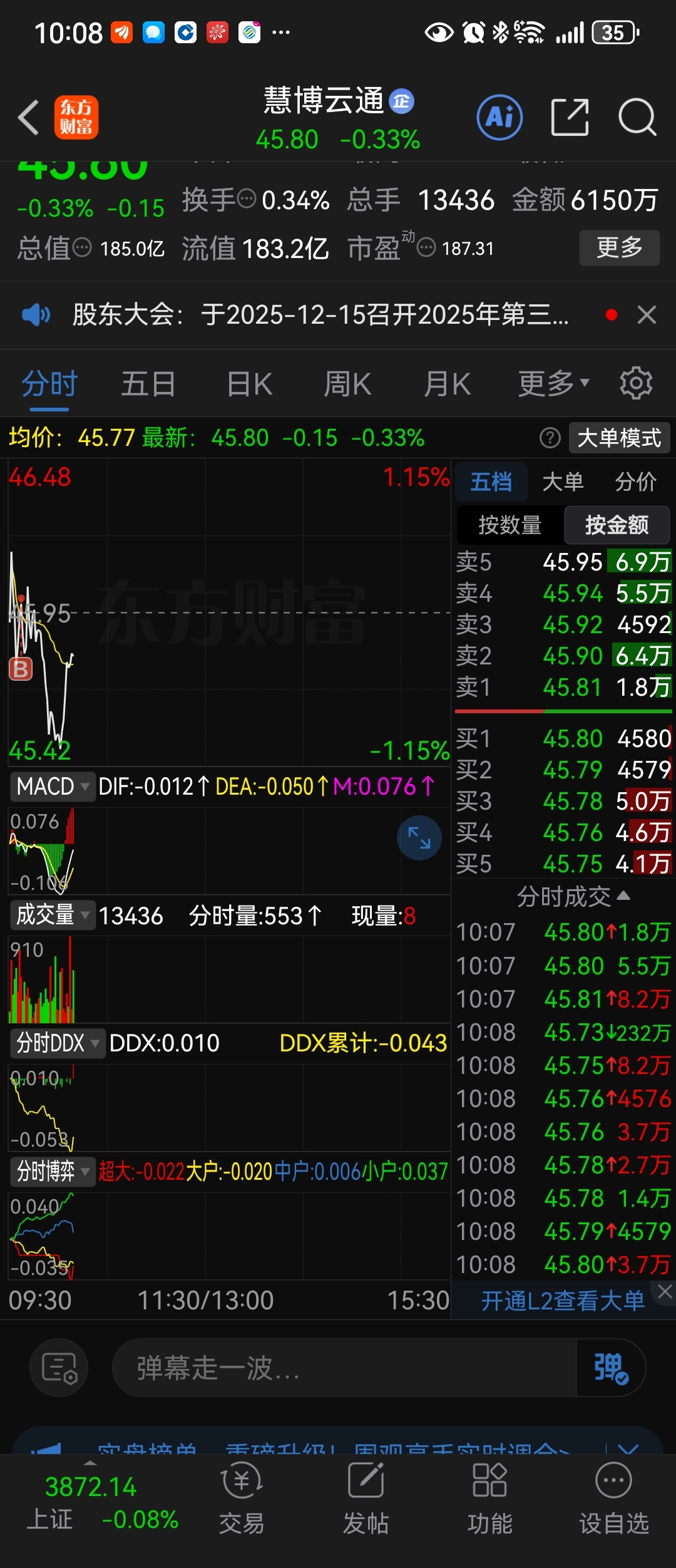Tap the 更多 quote details button
676x1568 pixels.
619,247
